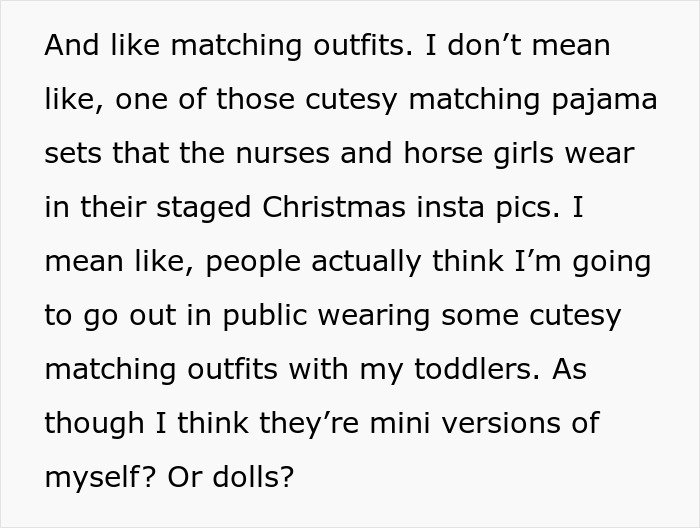Click the word "myself" on the last line
Viewport: 700px width, 528px height.
[x=95, y=477]
